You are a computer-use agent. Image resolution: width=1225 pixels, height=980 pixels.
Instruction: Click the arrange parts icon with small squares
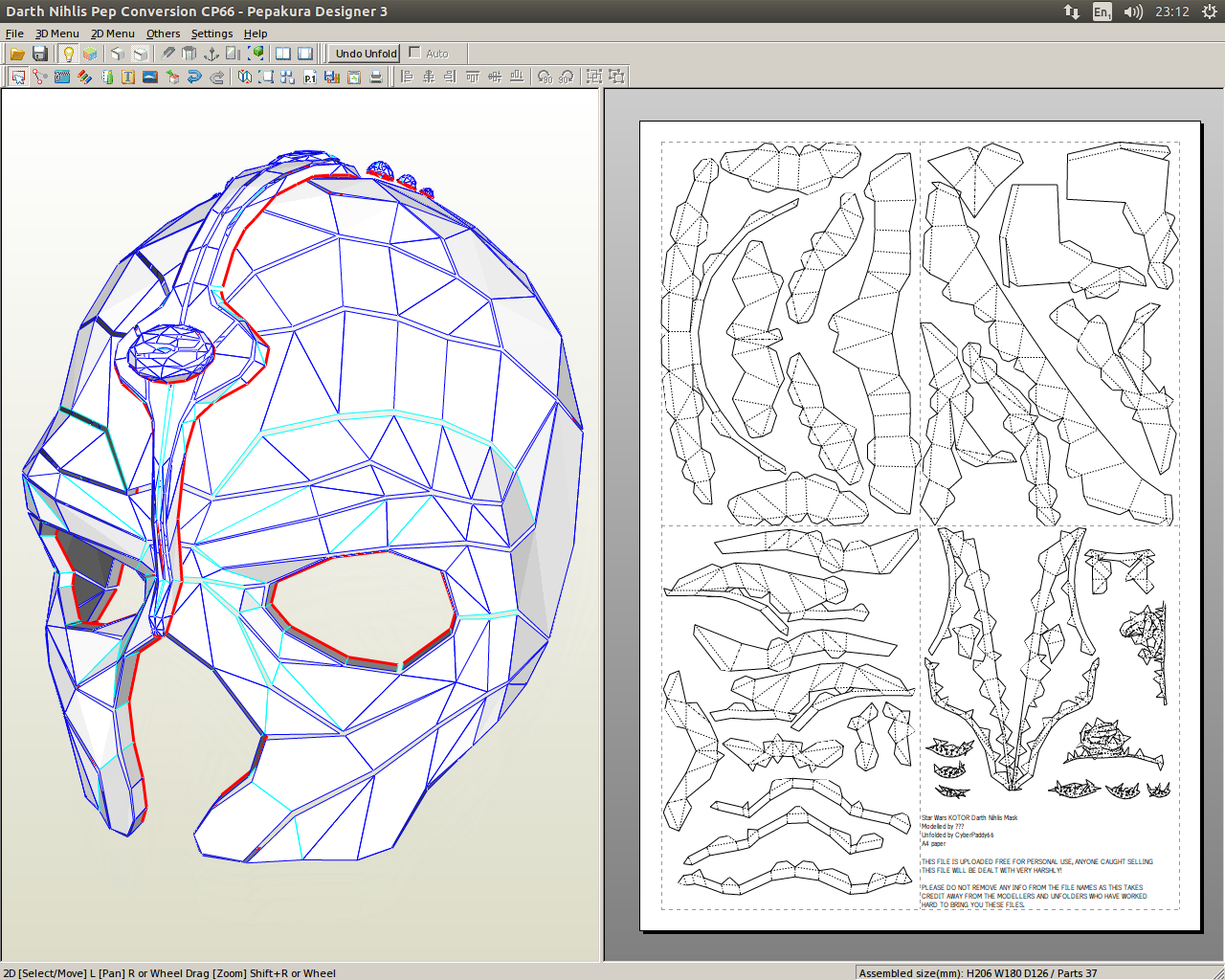(x=287, y=77)
